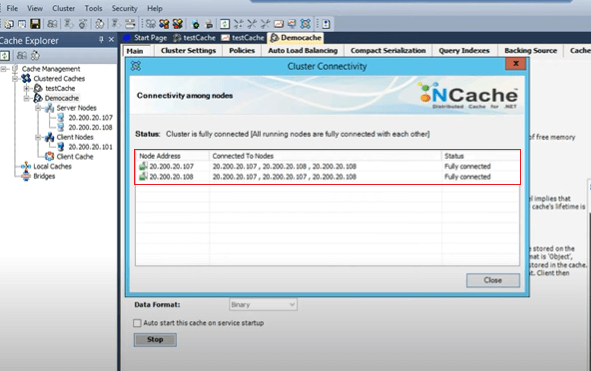
Task: Click the floppy disk Save icon in toolbar
Action: click(x=35, y=24)
